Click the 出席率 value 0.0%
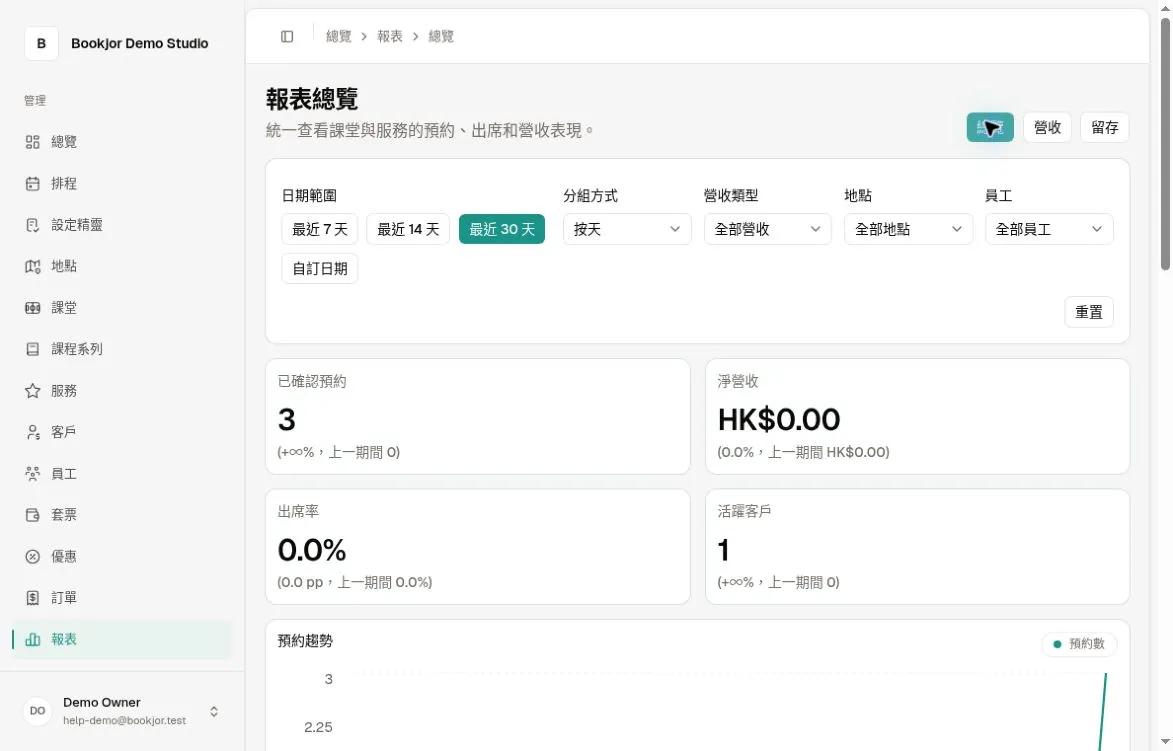1173x751 pixels. point(312,551)
